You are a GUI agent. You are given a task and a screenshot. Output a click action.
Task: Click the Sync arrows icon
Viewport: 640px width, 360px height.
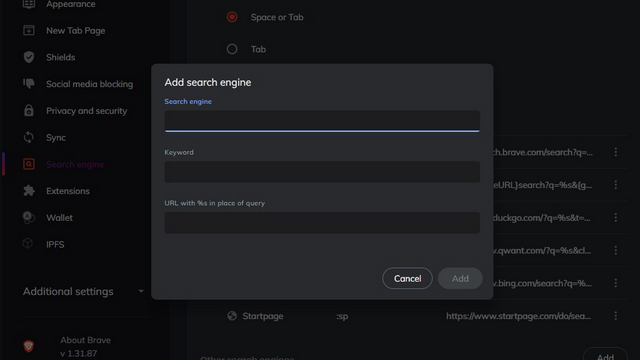[x=29, y=137]
